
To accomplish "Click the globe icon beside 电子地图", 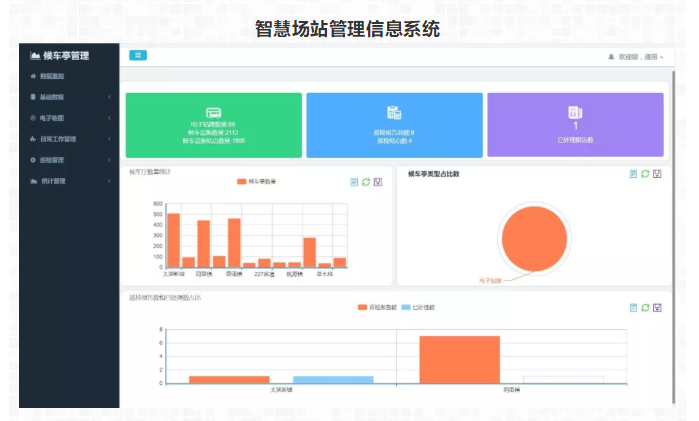I will coord(33,118).
